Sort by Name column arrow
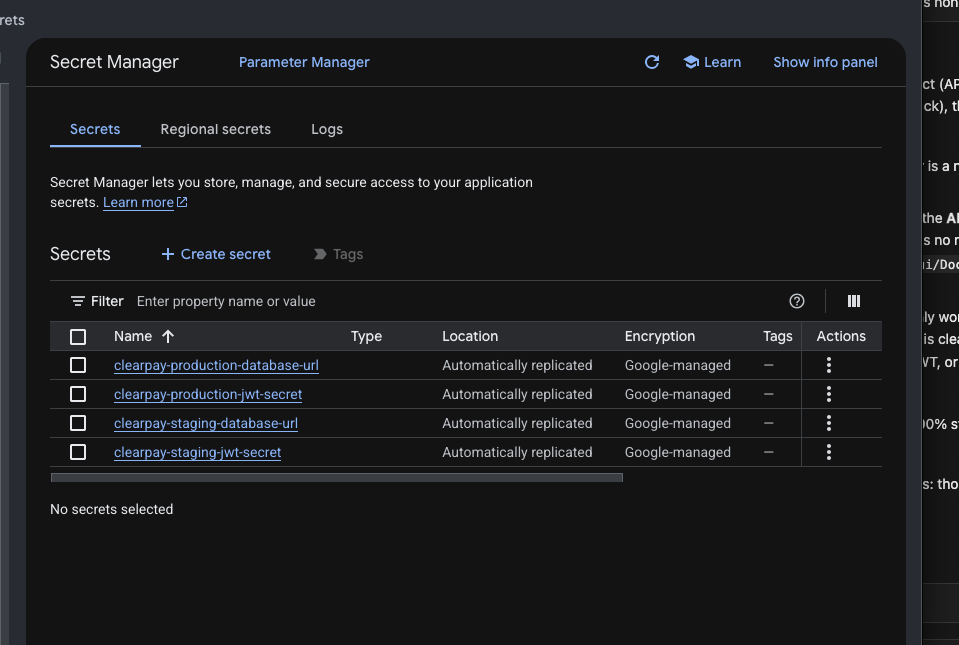 click(168, 336)
